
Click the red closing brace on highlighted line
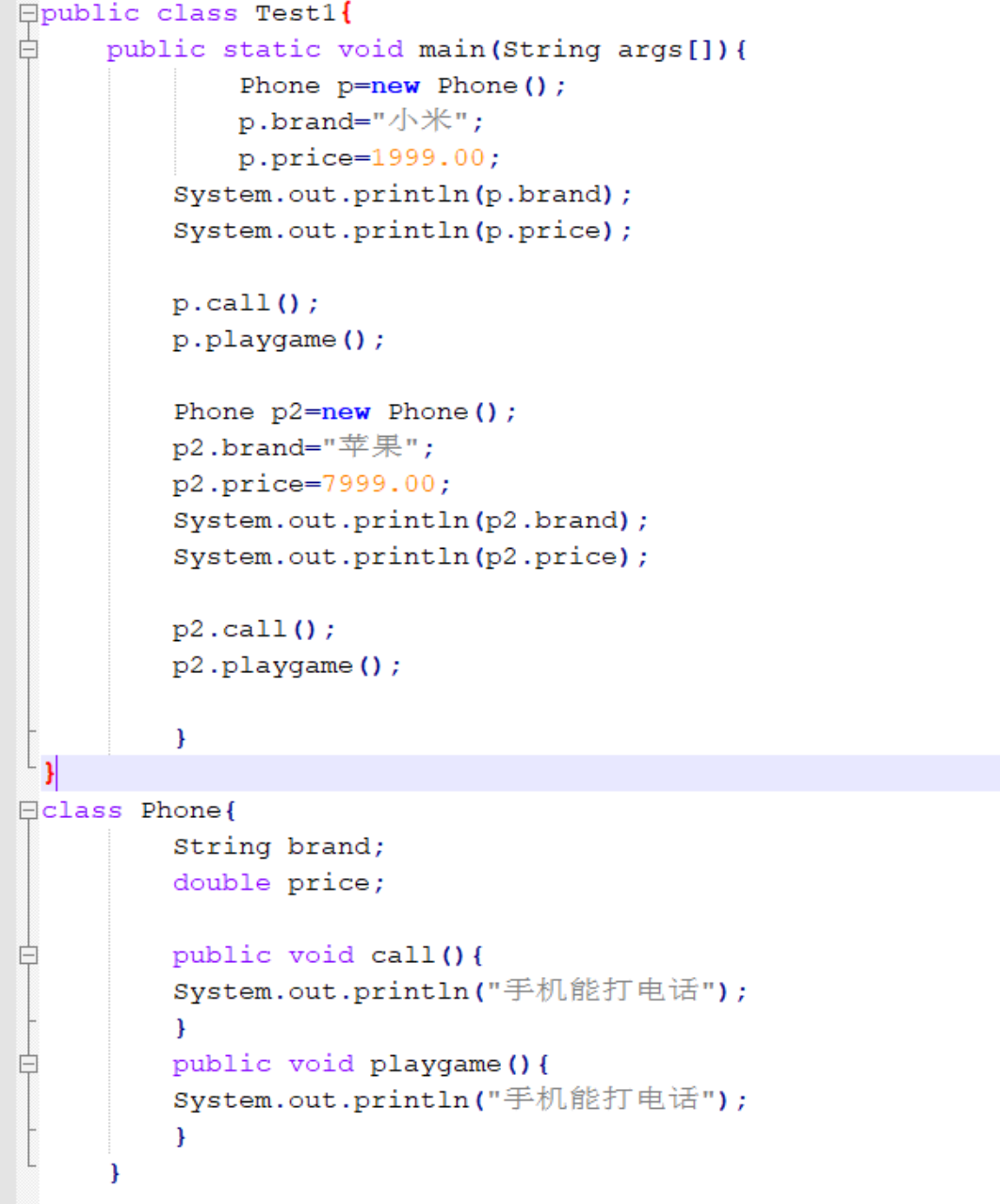click(x=49, y=774)
